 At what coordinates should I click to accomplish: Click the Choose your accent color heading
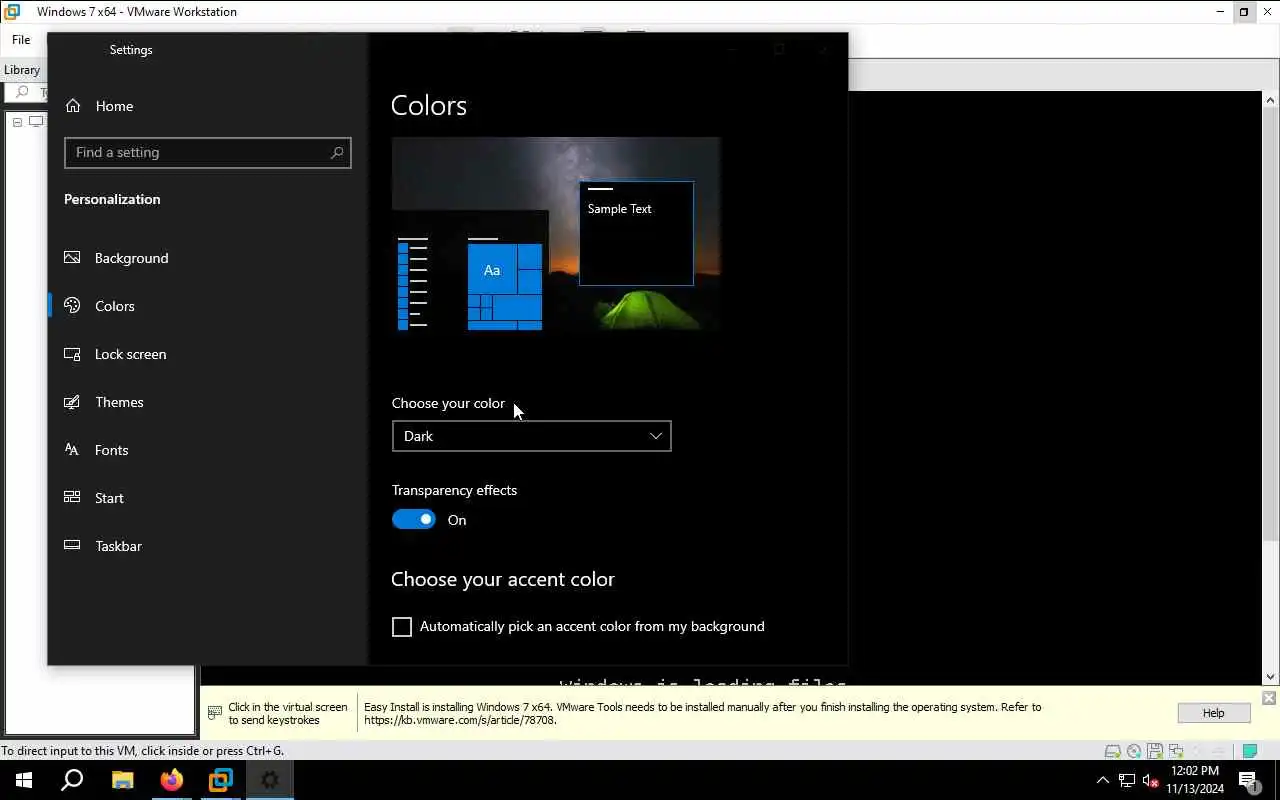[x=503, y=579]
